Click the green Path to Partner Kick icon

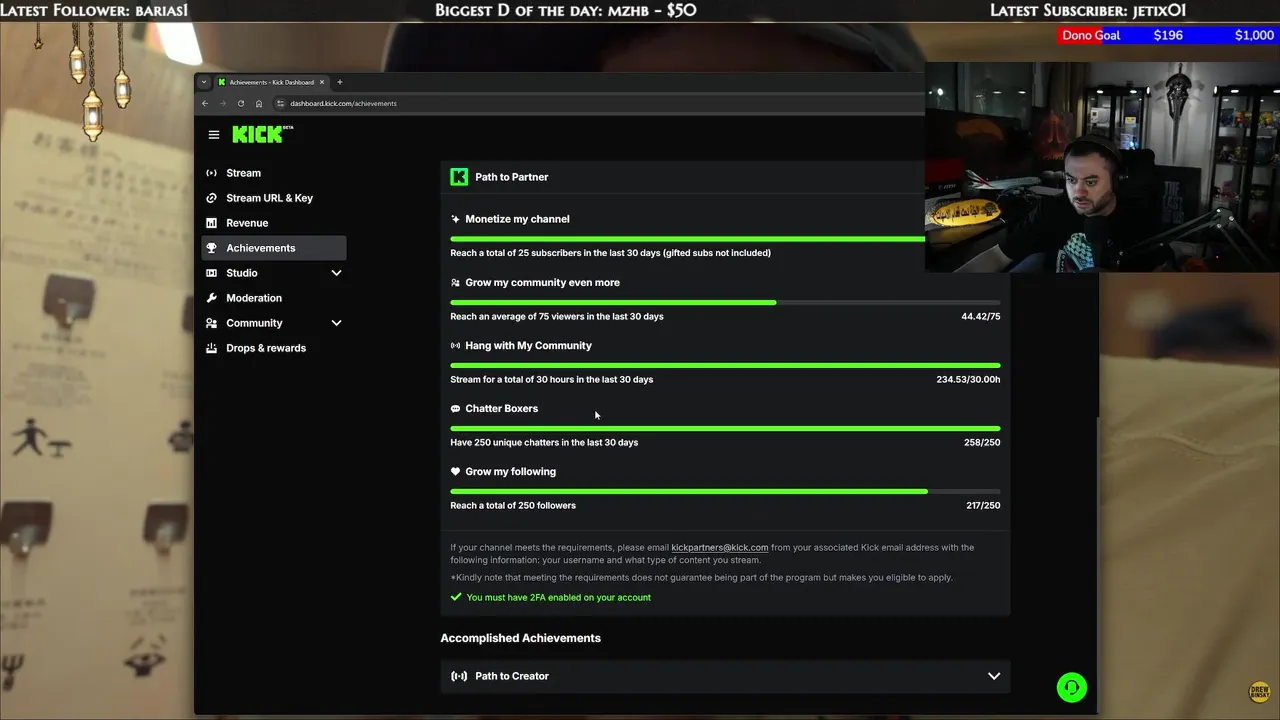(459, 177)
